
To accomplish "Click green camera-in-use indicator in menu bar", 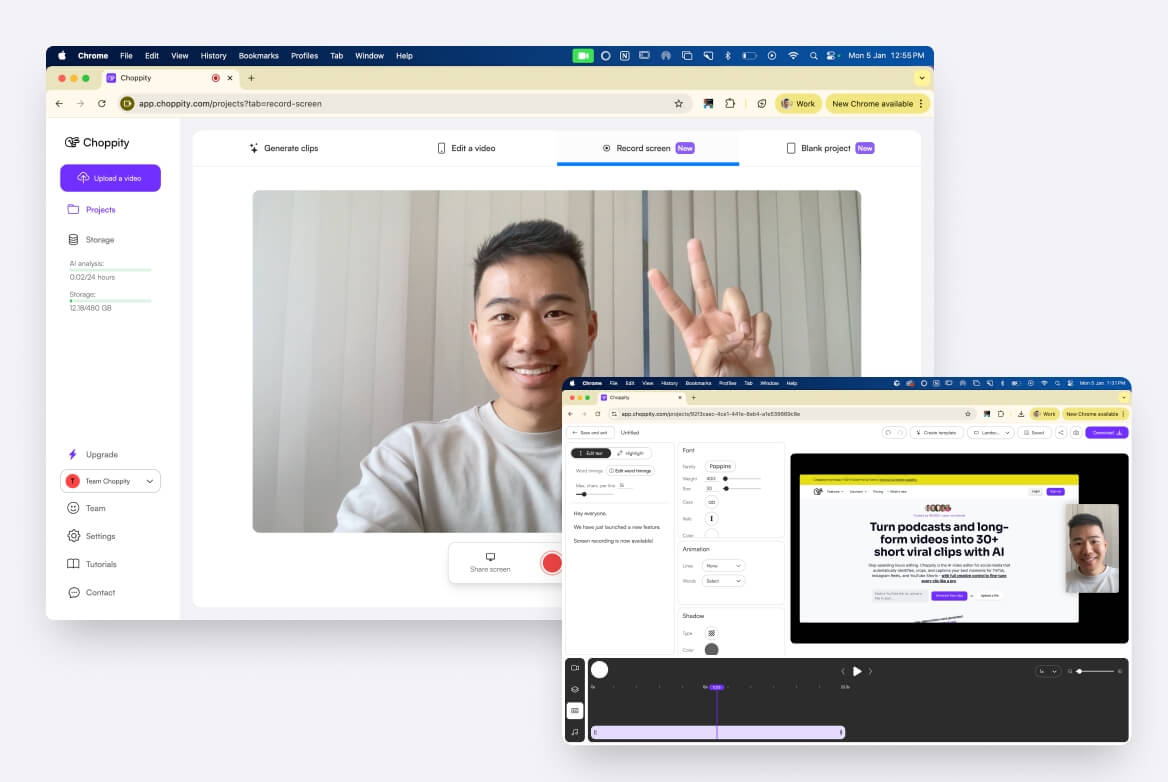I will pos(583,56).
